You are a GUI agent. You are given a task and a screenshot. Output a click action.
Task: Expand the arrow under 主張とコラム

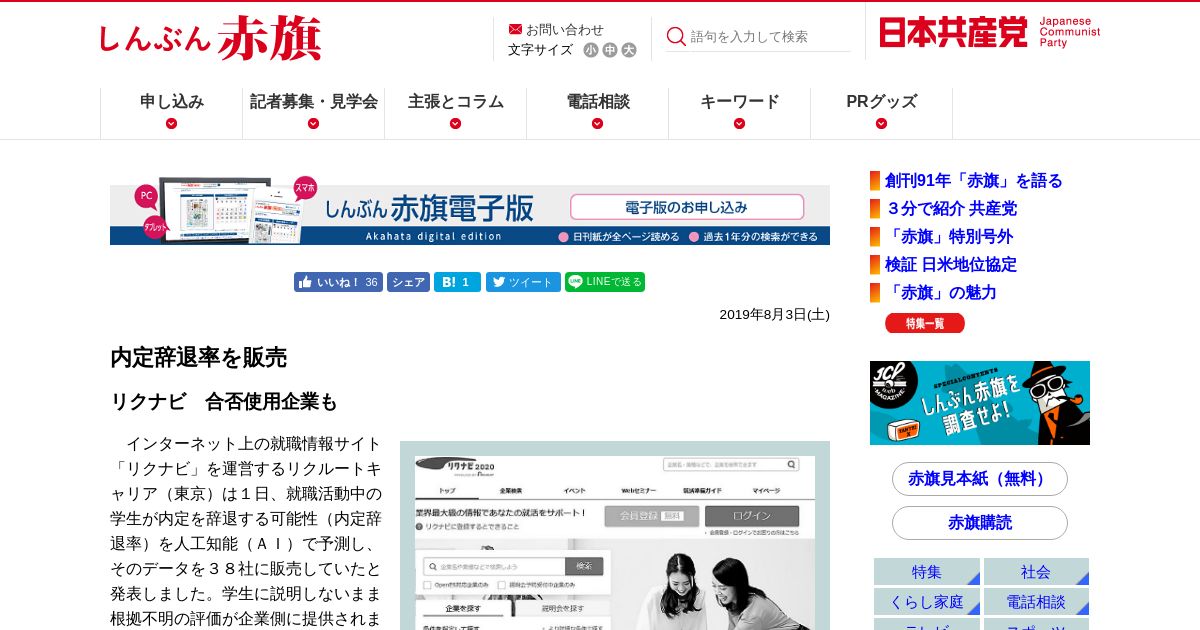pyautogui.click(x=456, y=123)
